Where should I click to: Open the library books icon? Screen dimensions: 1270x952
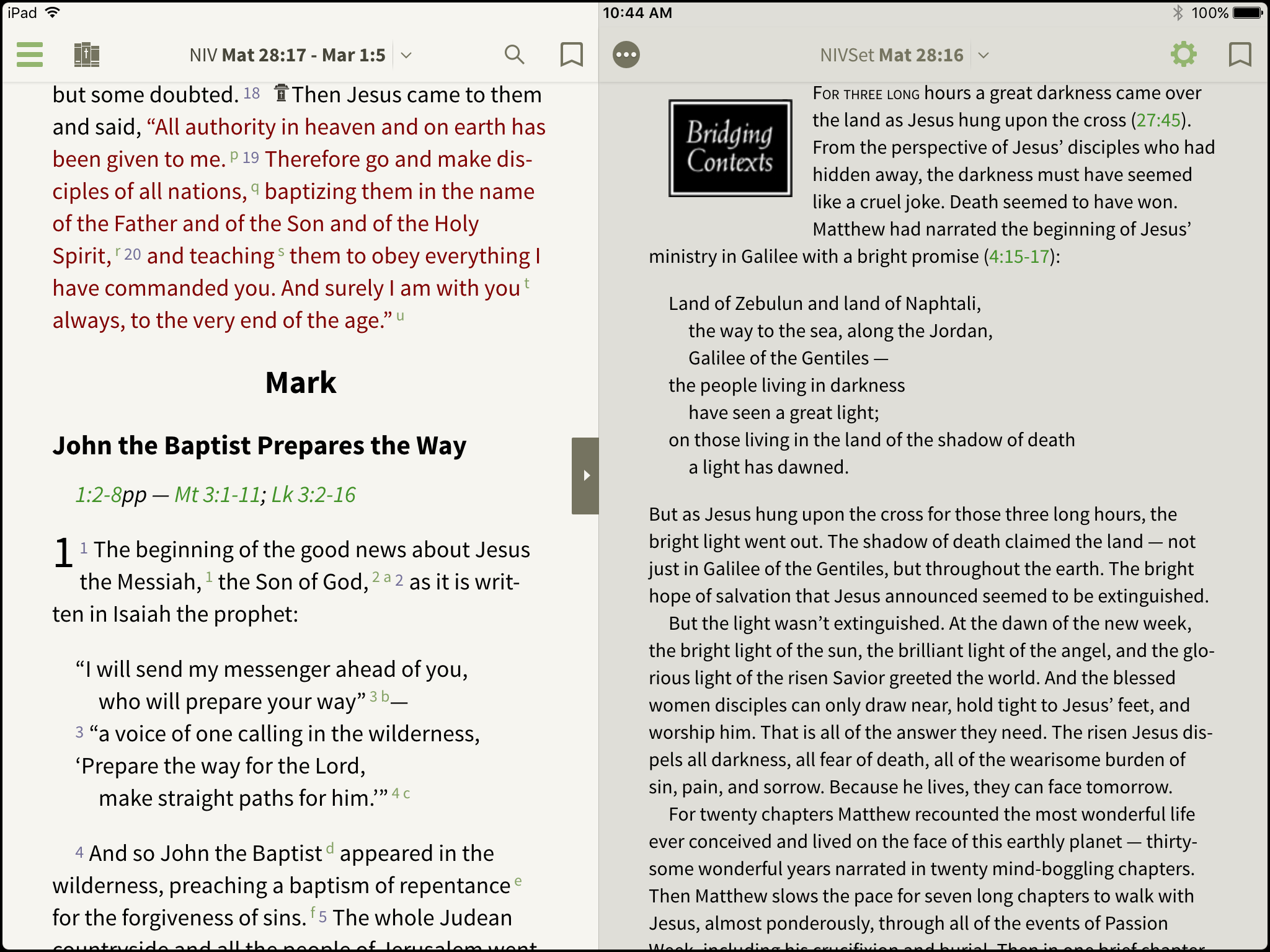87,55
